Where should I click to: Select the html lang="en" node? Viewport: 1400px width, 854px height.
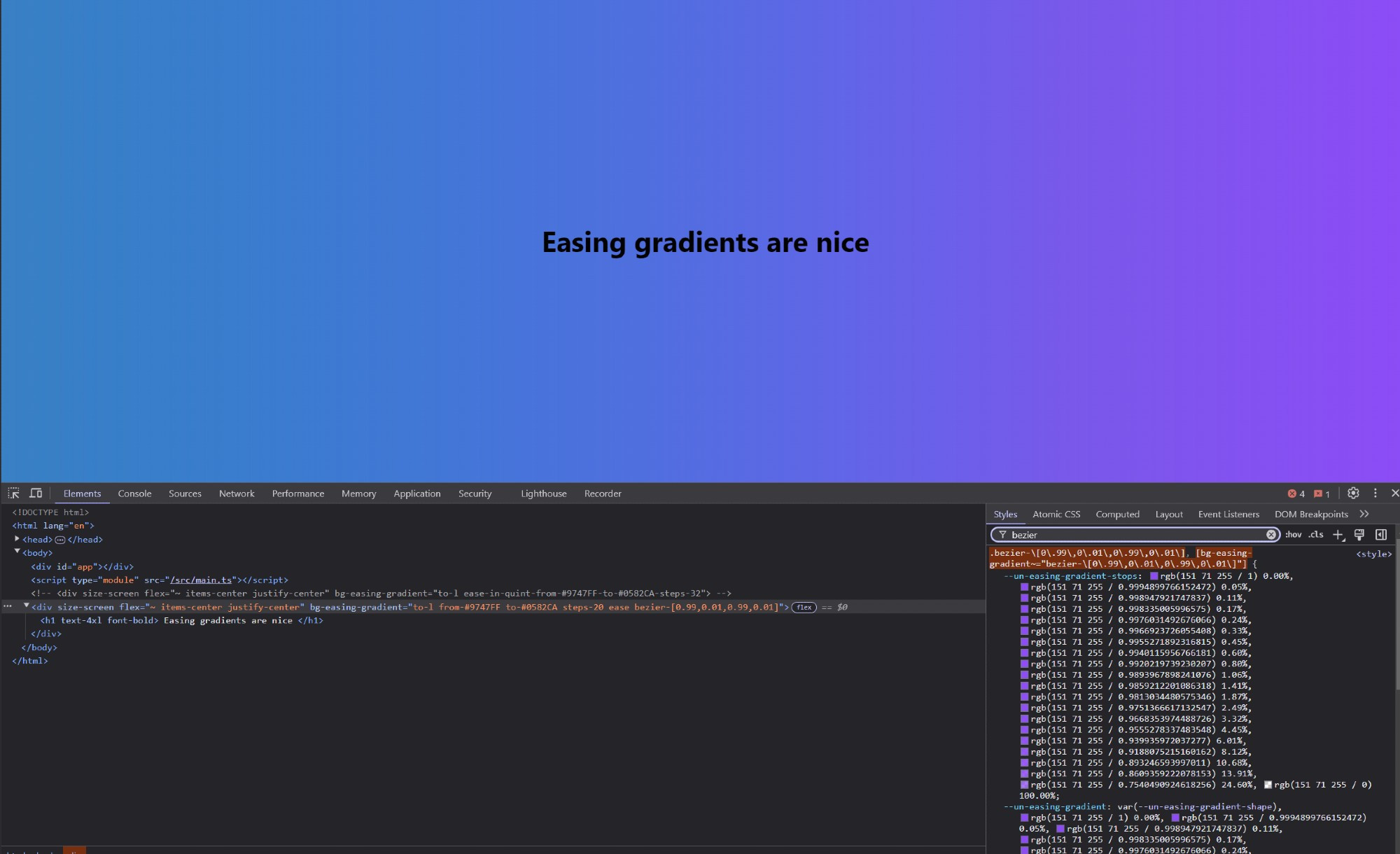pos(53,526)
